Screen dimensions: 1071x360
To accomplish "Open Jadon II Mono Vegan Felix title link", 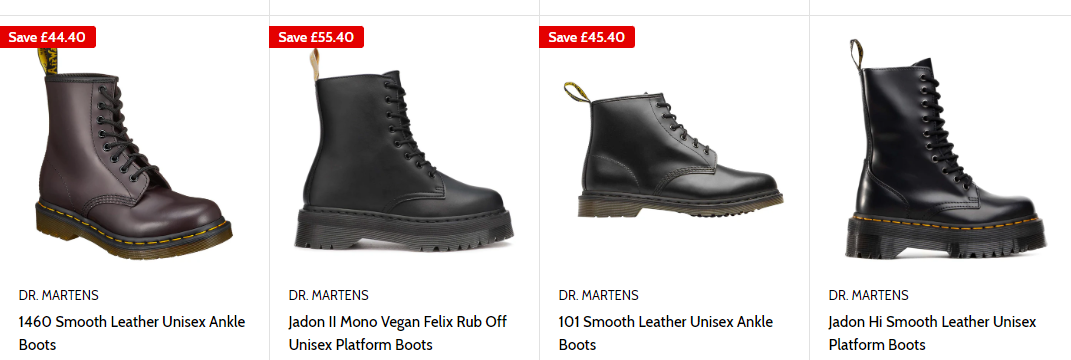I will coord(398,333).
